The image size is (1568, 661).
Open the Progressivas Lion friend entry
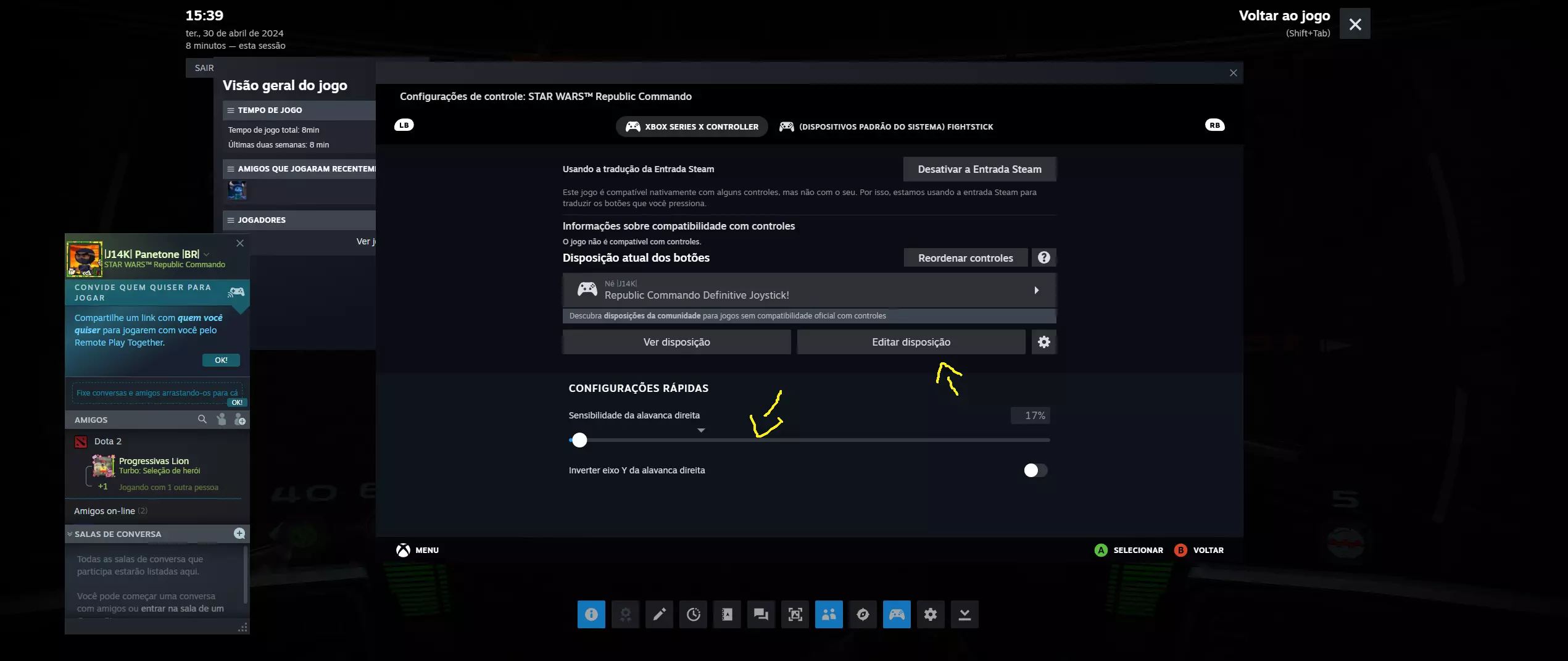point(154,466)
